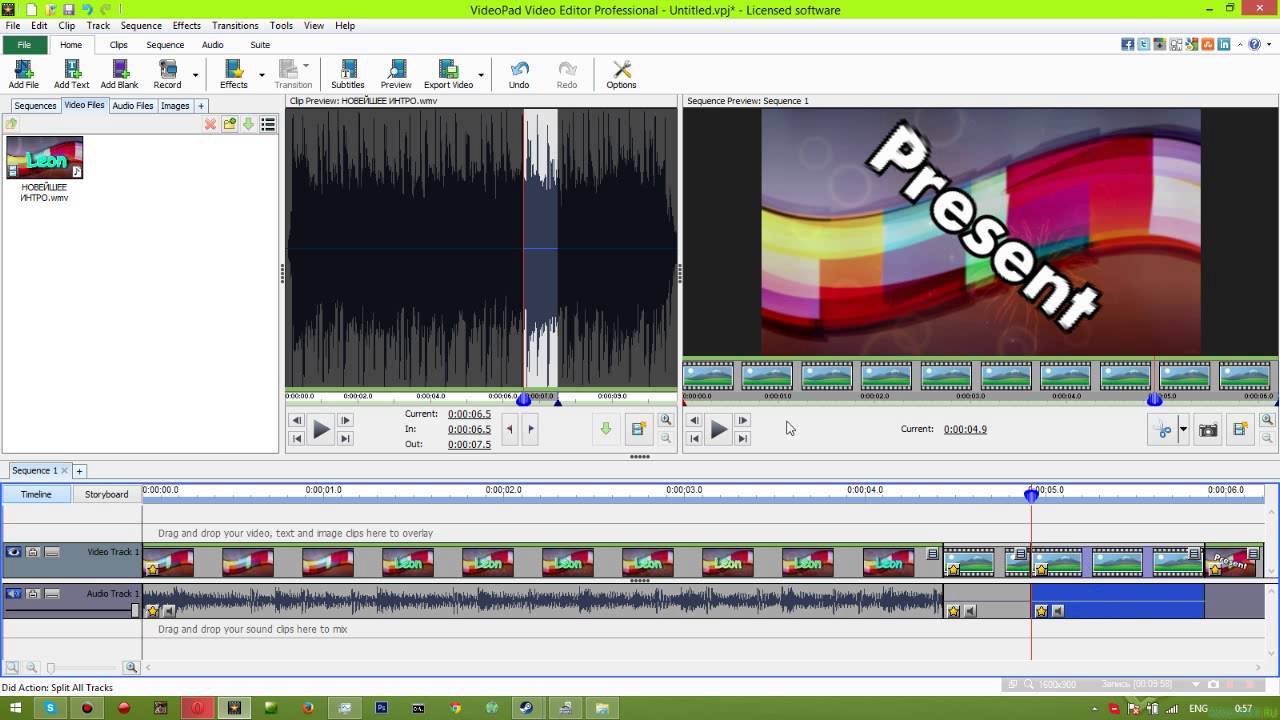This screenshot has width=1280, height=720.
Task: Click the green File button
Action: click(24, 45)
